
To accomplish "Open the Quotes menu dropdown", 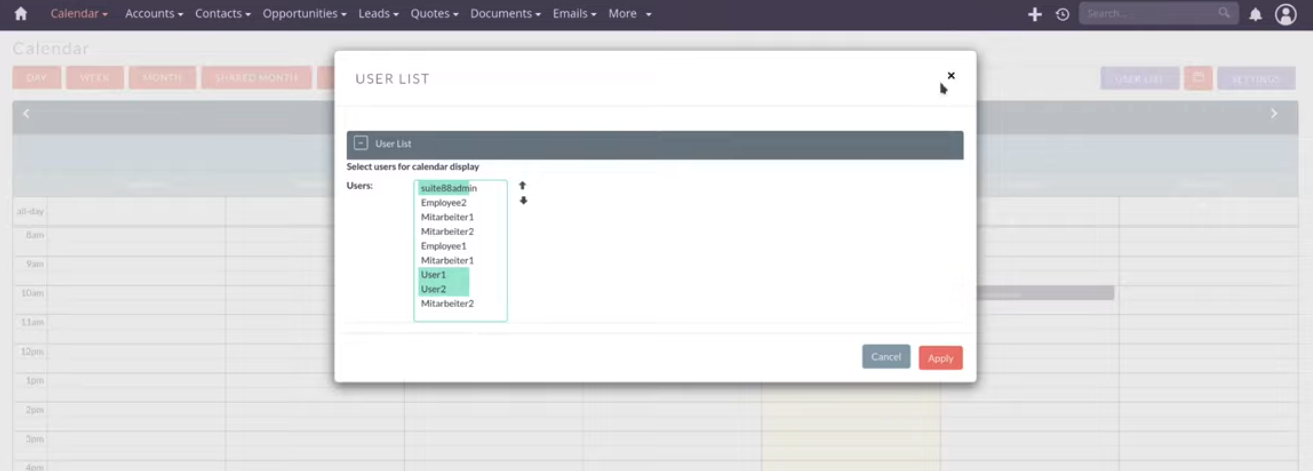I will point(434,14).
